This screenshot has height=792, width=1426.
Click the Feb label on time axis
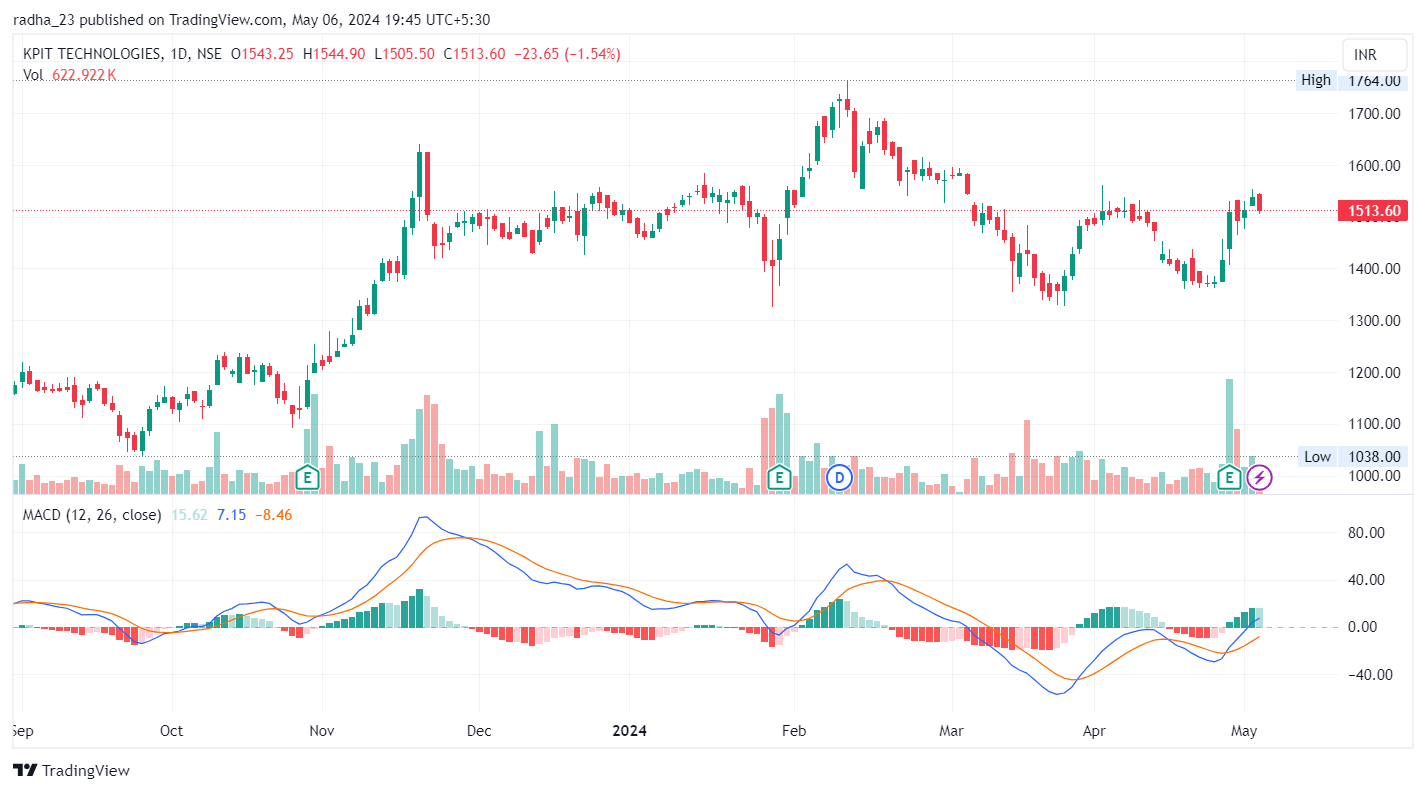[x=794, y=731]
